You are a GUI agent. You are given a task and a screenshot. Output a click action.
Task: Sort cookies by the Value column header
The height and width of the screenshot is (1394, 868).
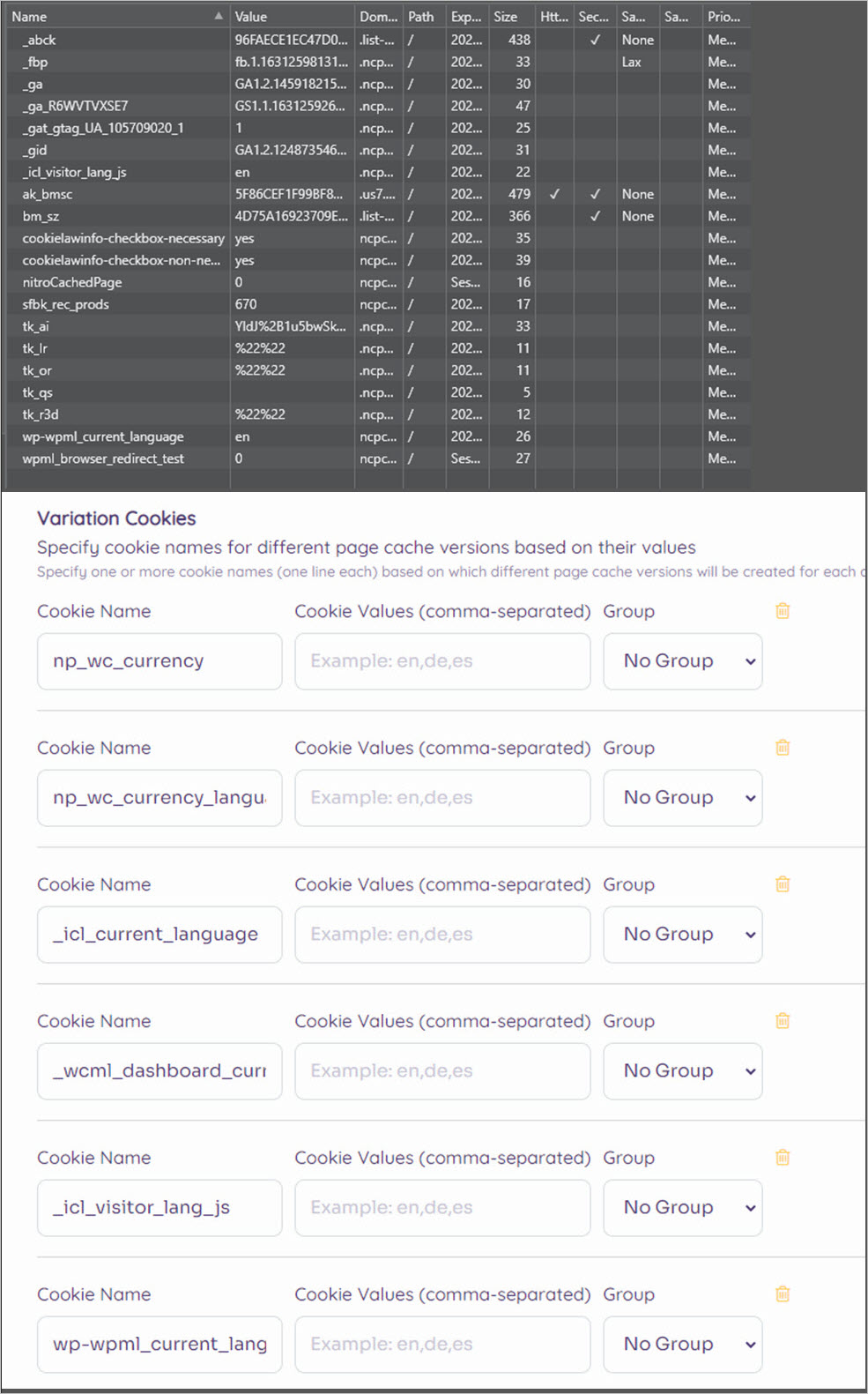pos(292,17)
